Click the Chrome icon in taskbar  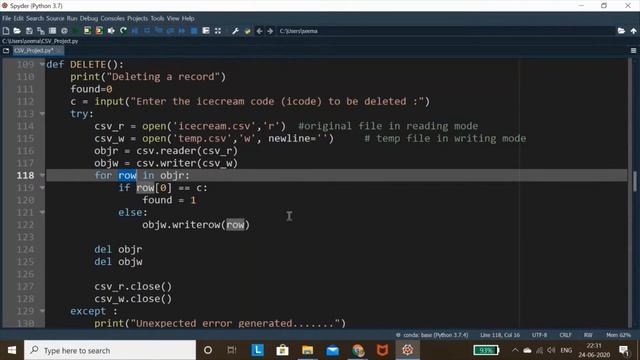358,350
